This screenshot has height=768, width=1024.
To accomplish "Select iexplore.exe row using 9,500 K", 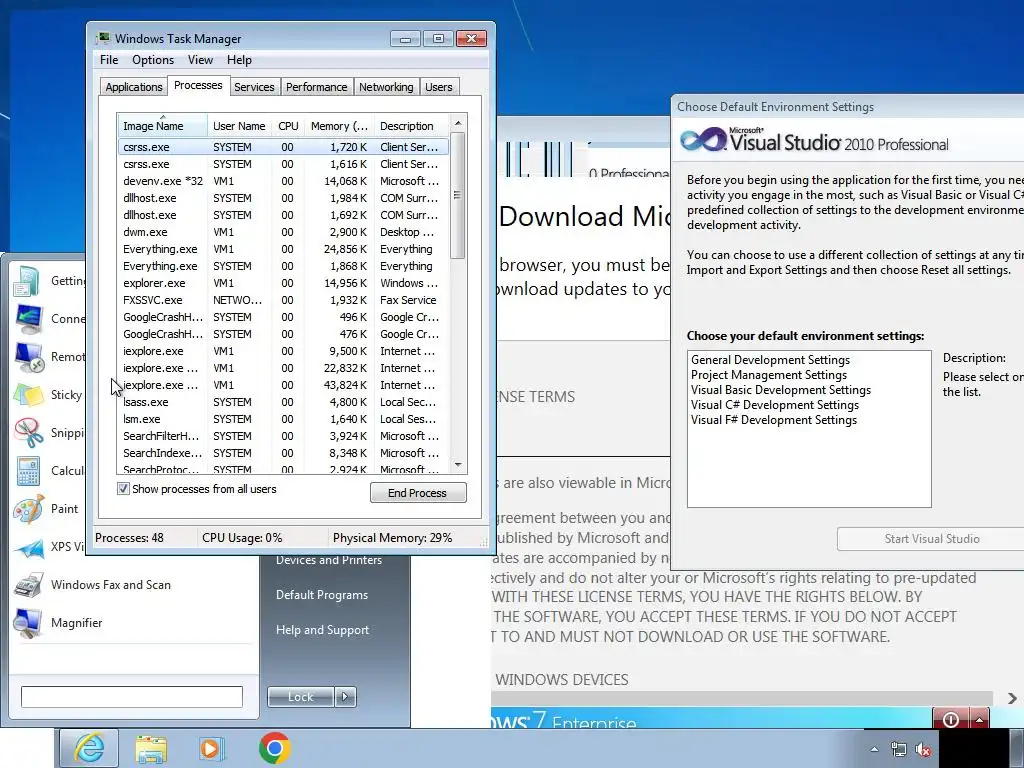I will [283, 351].
